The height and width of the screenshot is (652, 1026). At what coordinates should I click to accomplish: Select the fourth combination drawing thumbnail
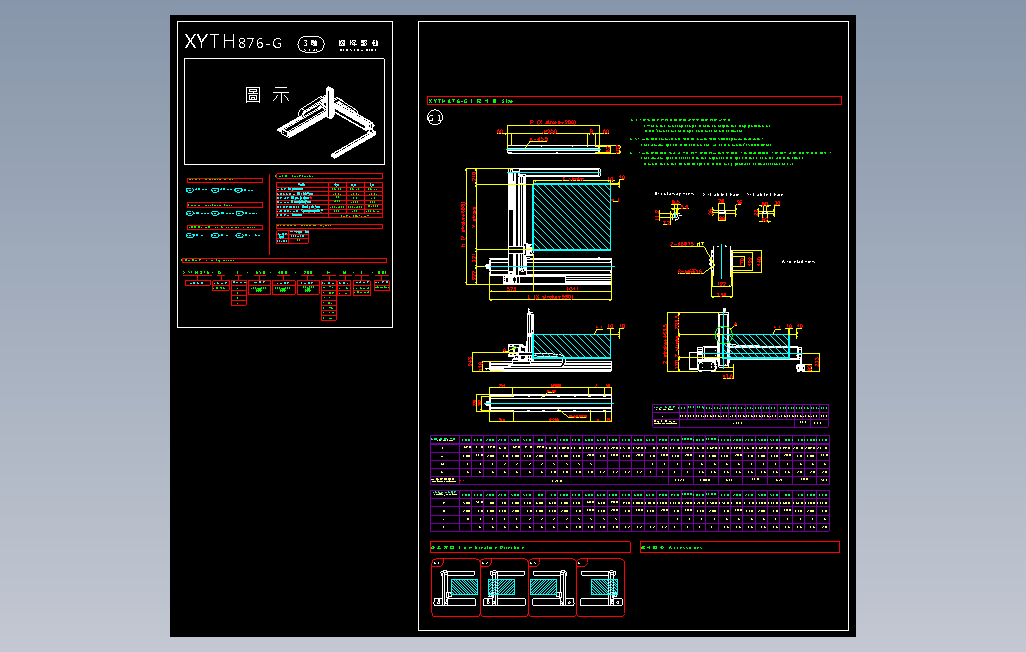coord(601,587)
